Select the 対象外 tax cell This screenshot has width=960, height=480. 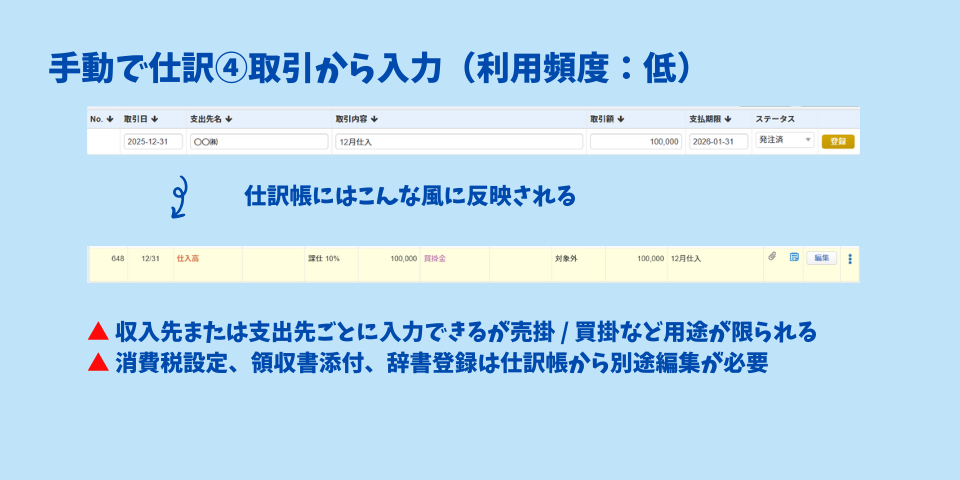[x=578, y=264]
